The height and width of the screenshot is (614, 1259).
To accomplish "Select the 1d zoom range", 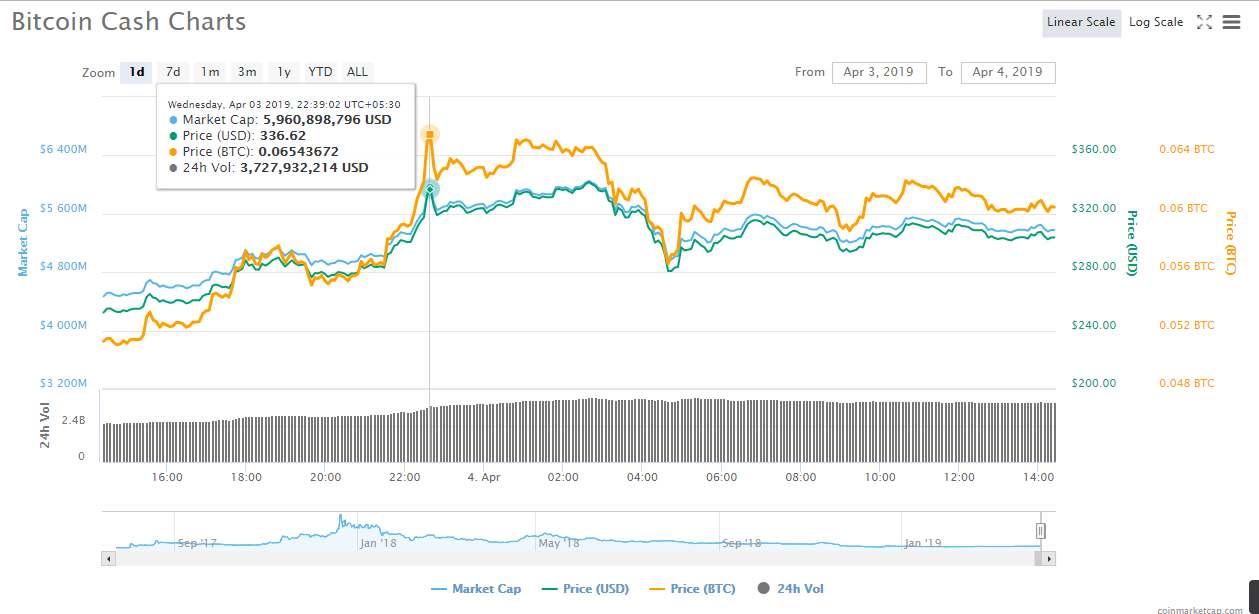I will pyautogui.click(x=136, y=72).
